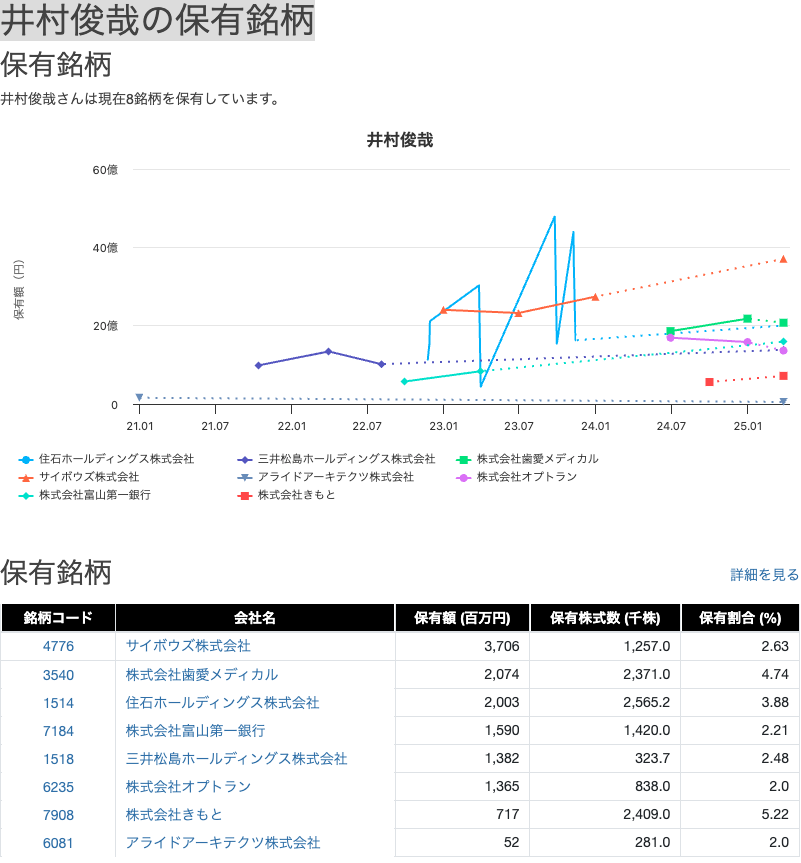Click the 60億 y-axis label
Image resolution: width=801 pixels, height=863 pixels.
[105, 170]
